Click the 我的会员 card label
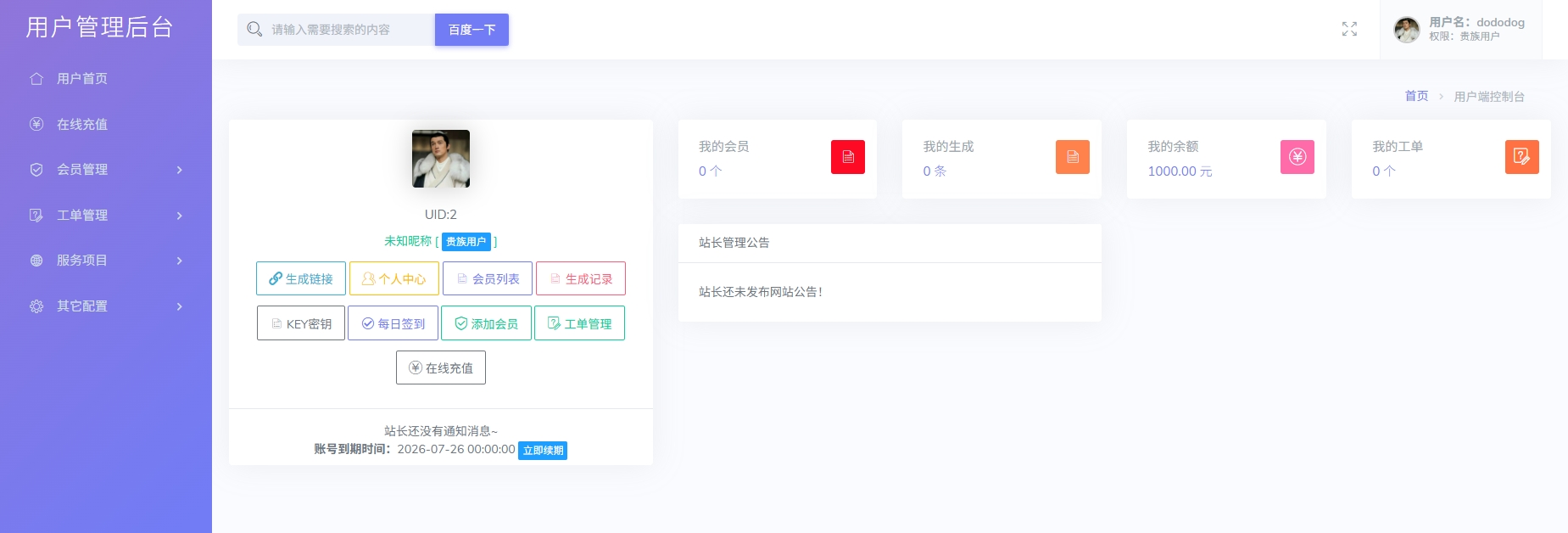This screenshot has width=1568, height=533. pyautogui.click(x=724, y=147)
